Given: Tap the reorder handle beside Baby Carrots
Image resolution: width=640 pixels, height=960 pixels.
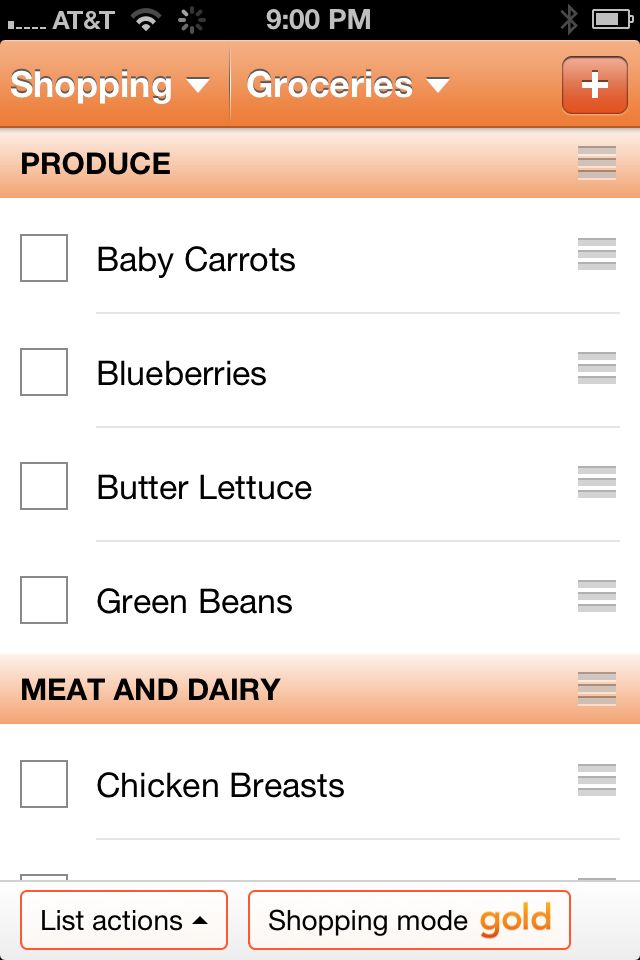Looking at the screenshot, I should [597, 254].
